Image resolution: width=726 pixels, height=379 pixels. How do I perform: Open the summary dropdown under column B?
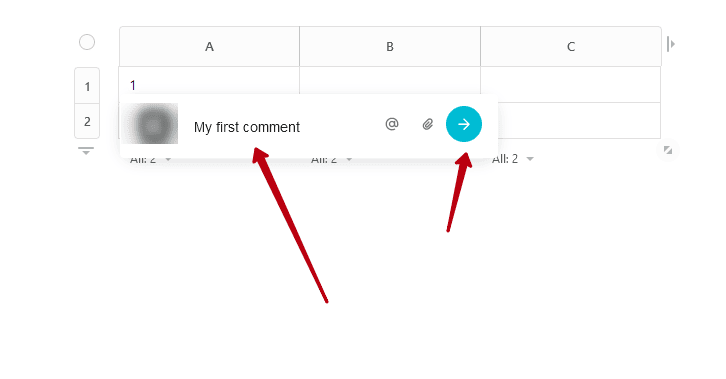[332, 159]
